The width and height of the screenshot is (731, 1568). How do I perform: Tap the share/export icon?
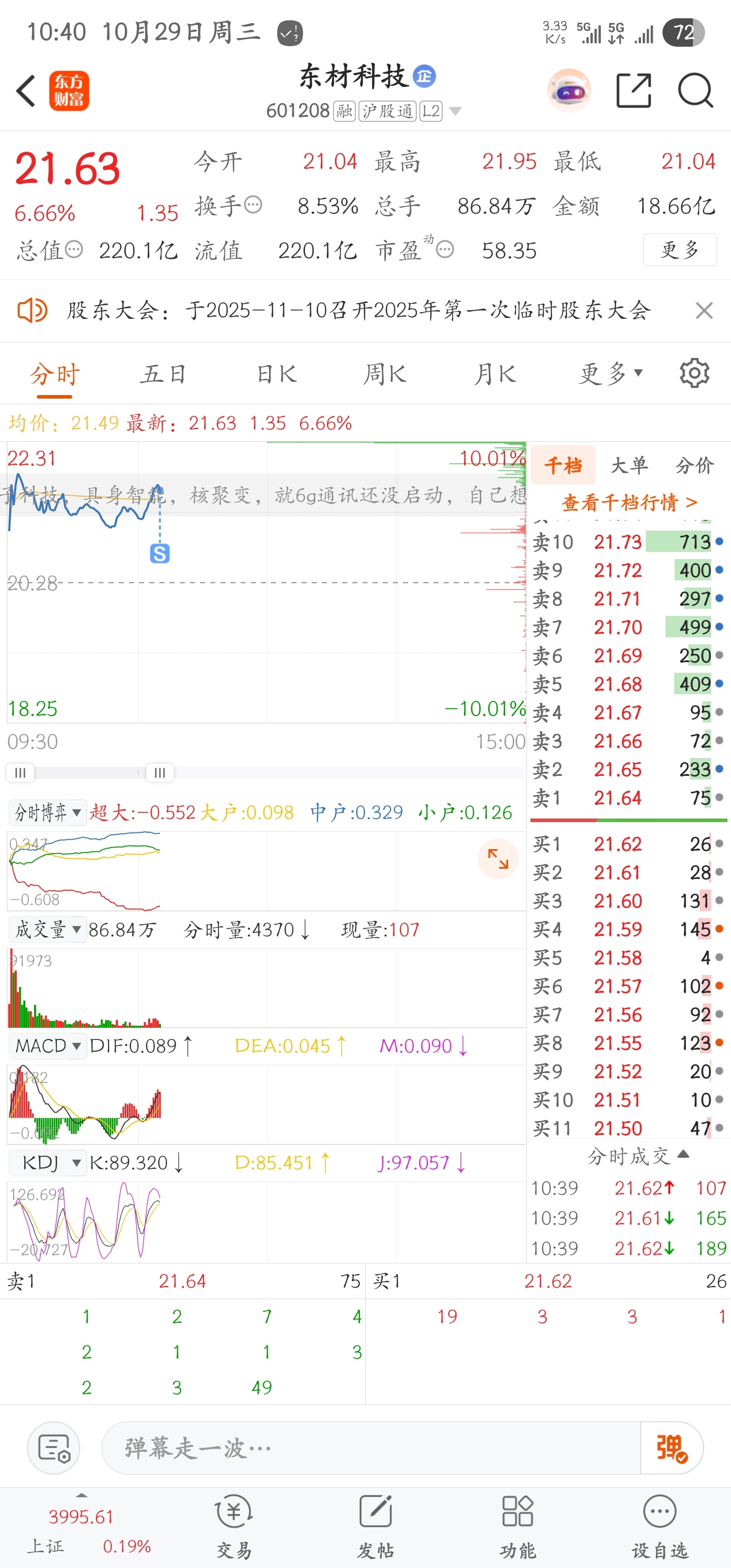[634, 91]
